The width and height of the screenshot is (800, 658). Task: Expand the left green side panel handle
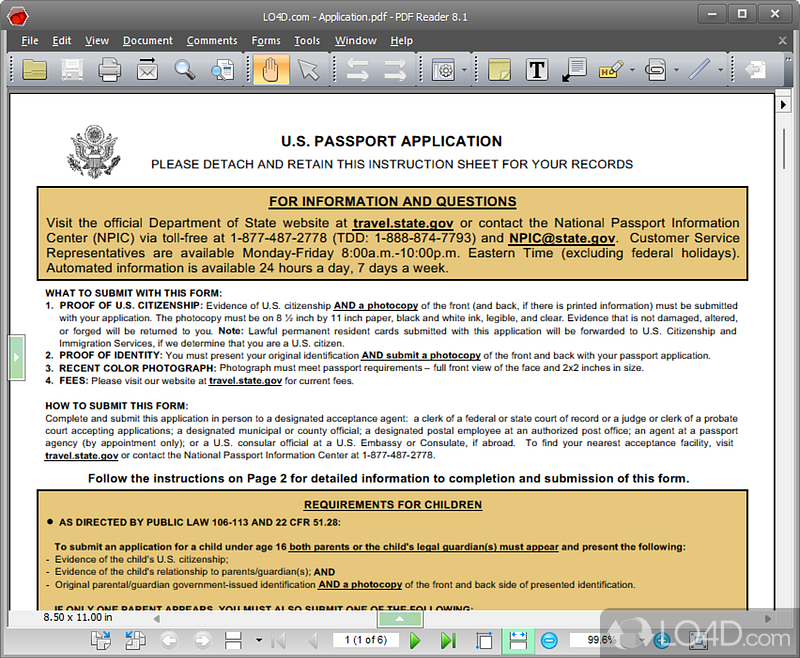[x=16, y=357]
